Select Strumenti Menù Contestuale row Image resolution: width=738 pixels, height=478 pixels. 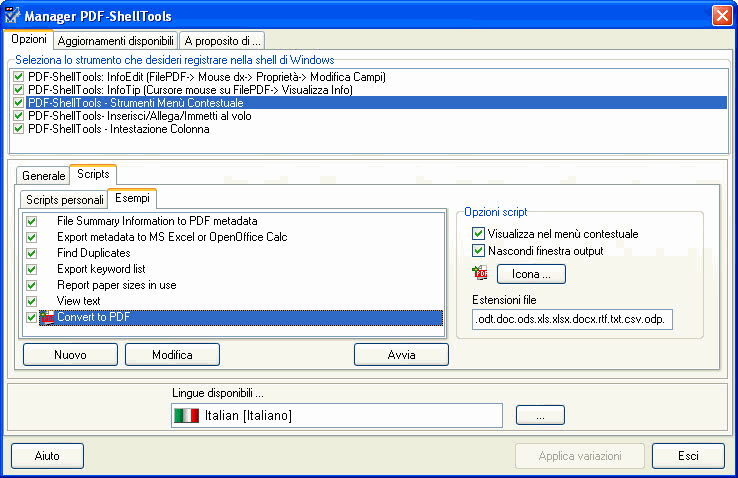377,103
